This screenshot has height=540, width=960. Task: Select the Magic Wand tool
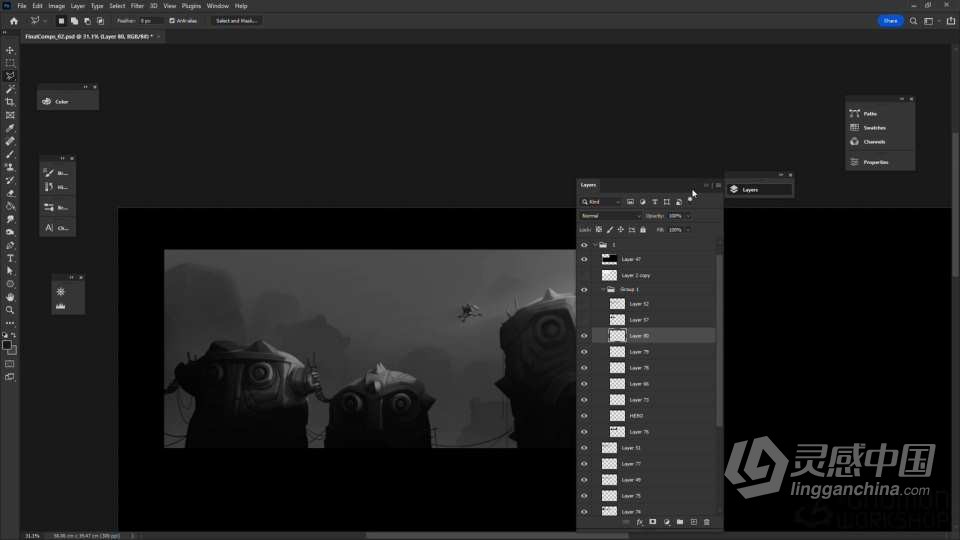(x=10, y=89)
